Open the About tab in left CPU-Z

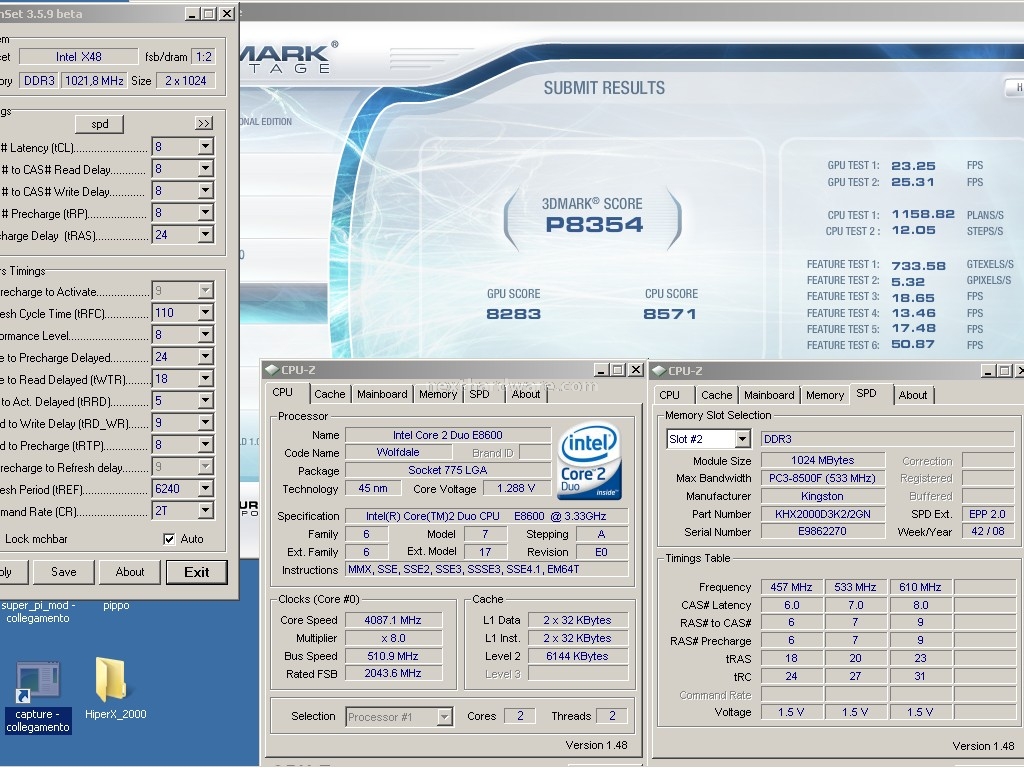click(526, 394)
